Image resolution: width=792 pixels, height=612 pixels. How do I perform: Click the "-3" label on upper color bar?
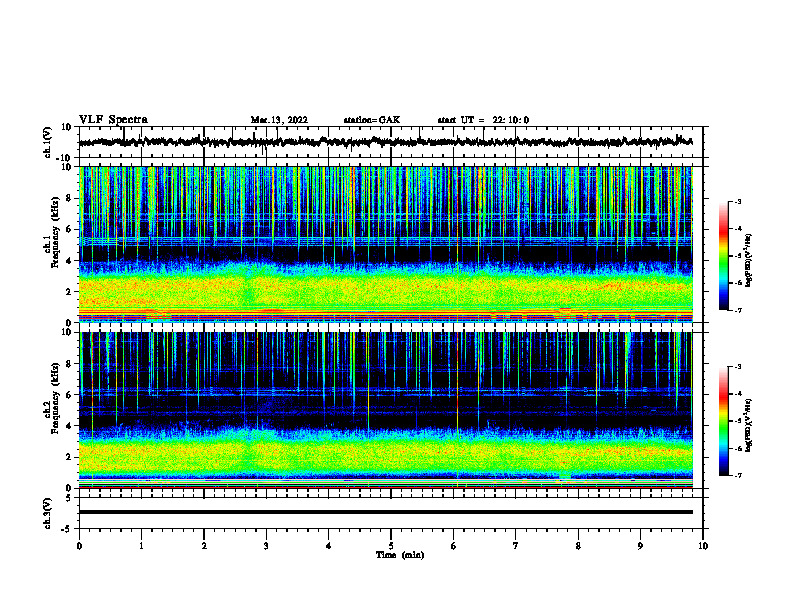pyautogui.click(x=737, y=201)
